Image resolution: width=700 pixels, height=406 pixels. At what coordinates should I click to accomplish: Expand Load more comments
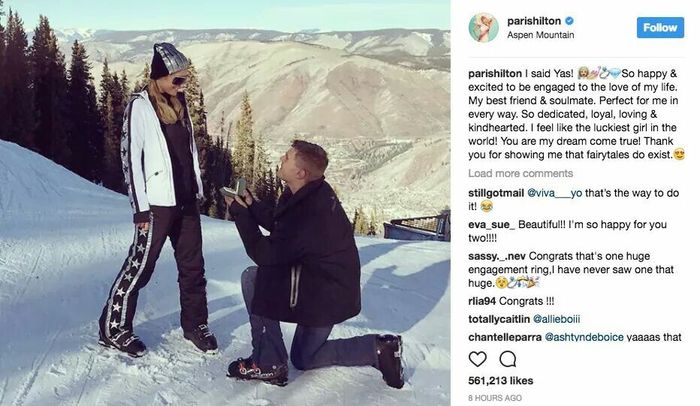(521, 173)
